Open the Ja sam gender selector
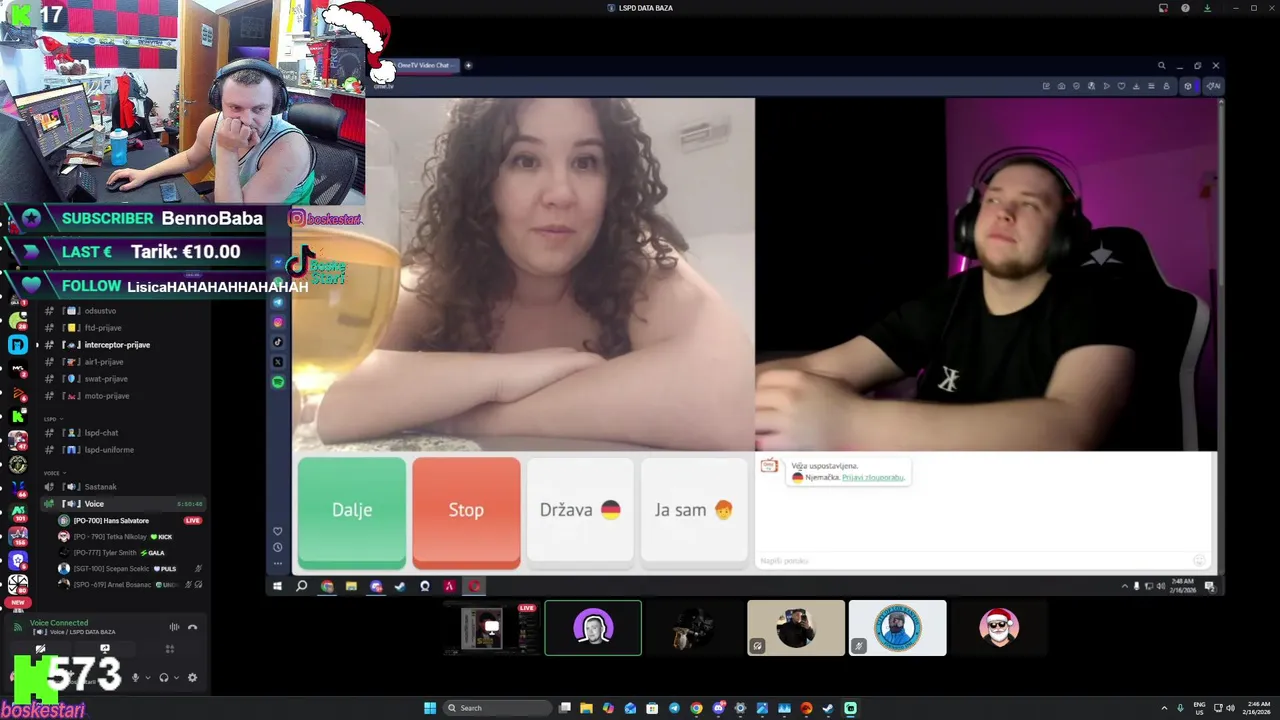The width and height of the screenshot is (1280, 720). [x=694, y=510]
